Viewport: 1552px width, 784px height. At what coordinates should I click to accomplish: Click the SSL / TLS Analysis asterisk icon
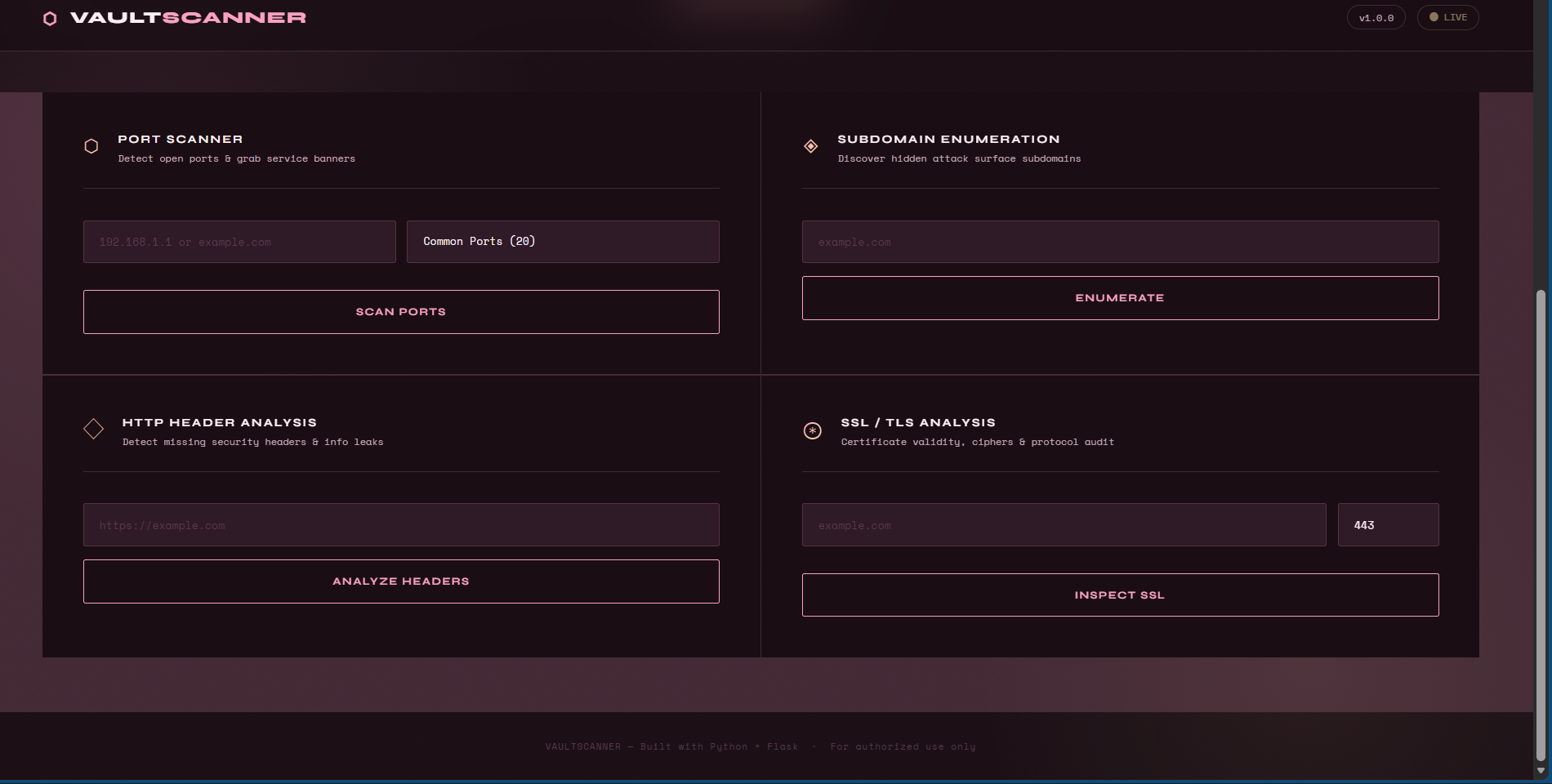pos(813,430)
